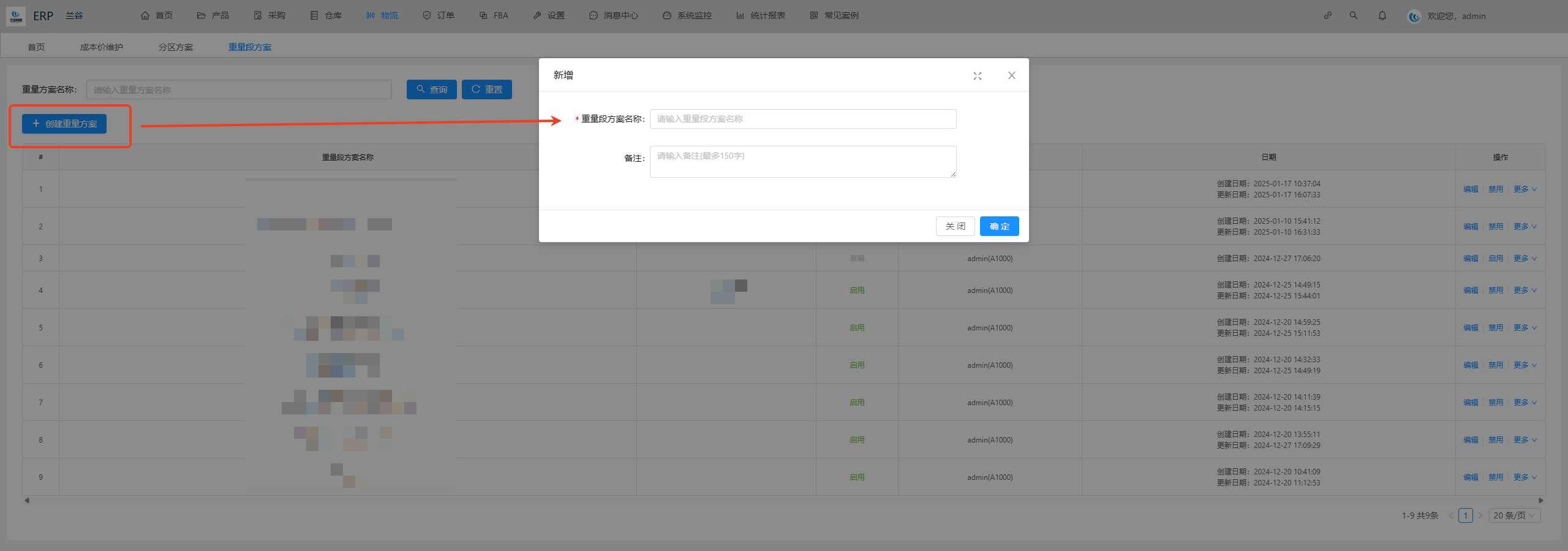Click the 确定 button in the dialog
1568x551 pixels.
coord(999,226)
